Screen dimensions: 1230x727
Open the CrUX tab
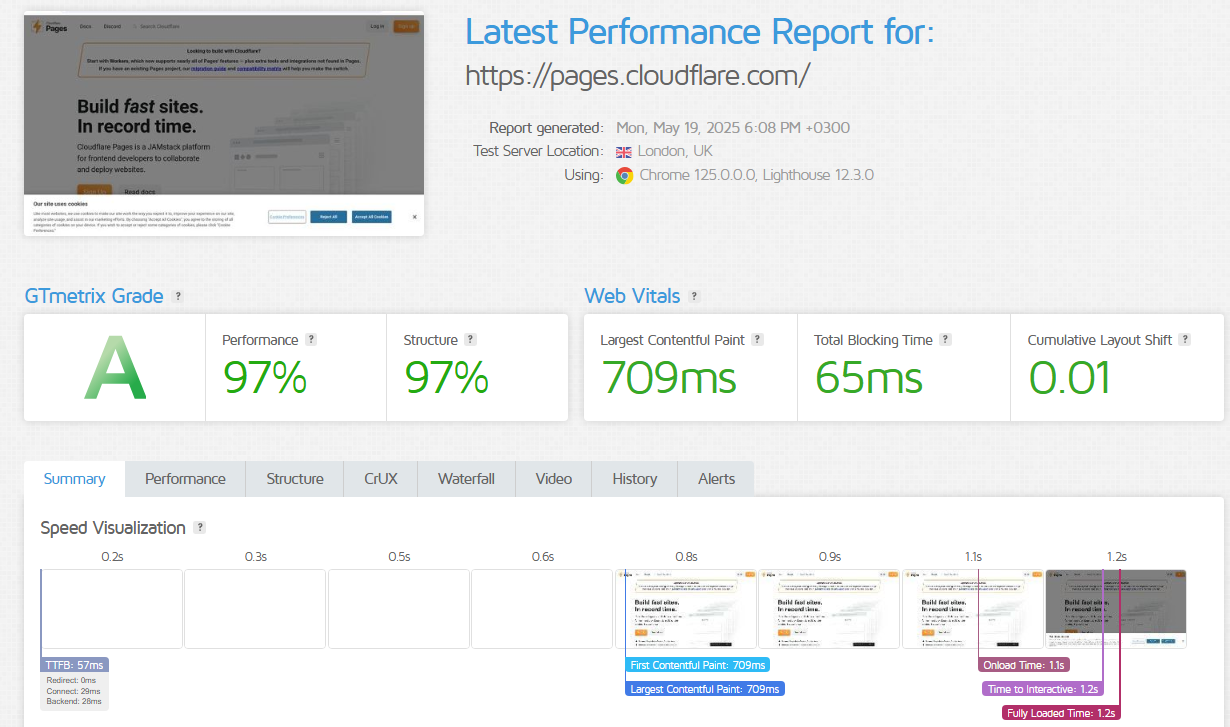381,479
